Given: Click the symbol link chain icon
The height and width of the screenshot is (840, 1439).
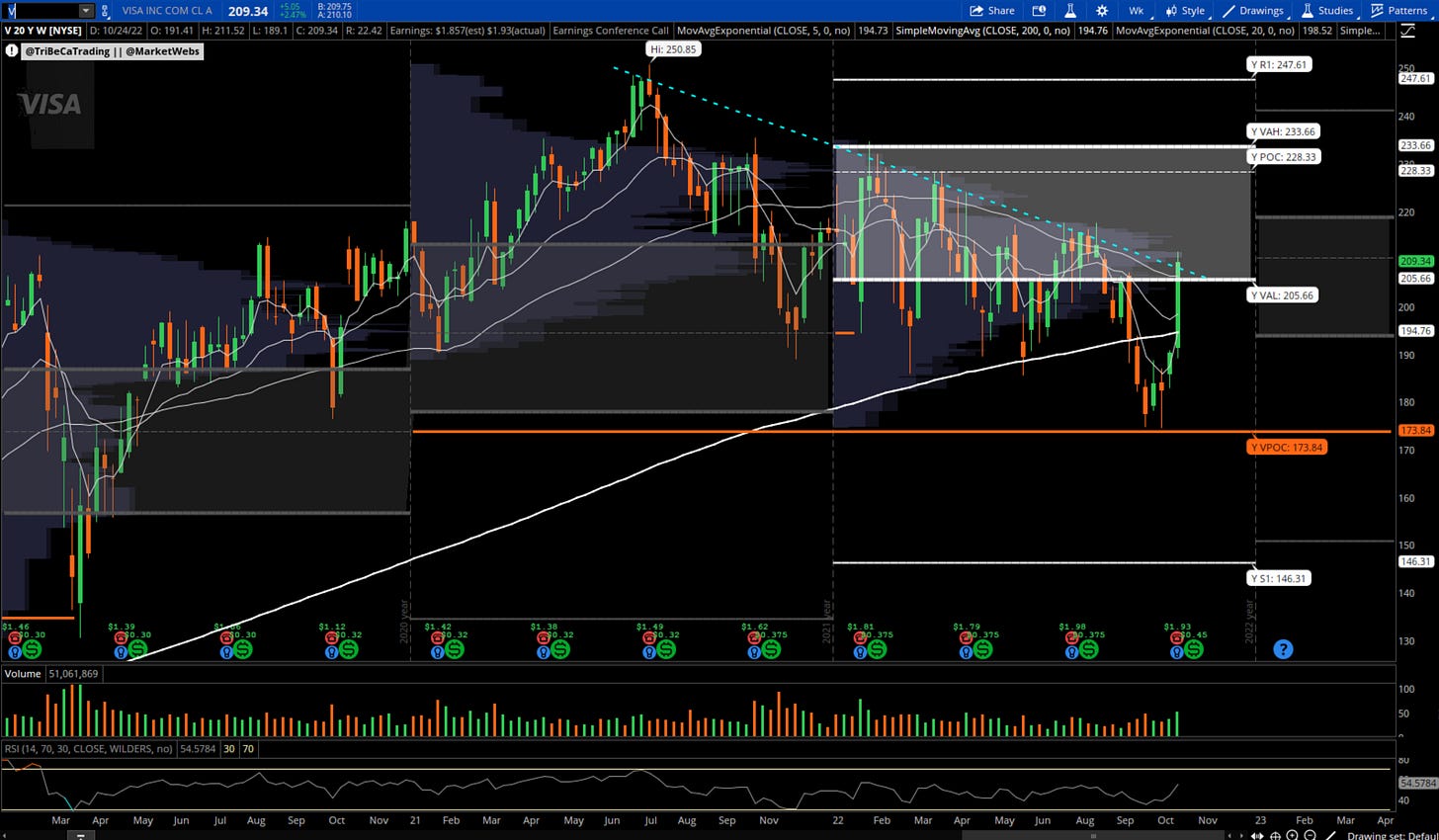Looking at the screenshot, I should tap(106, 11).
